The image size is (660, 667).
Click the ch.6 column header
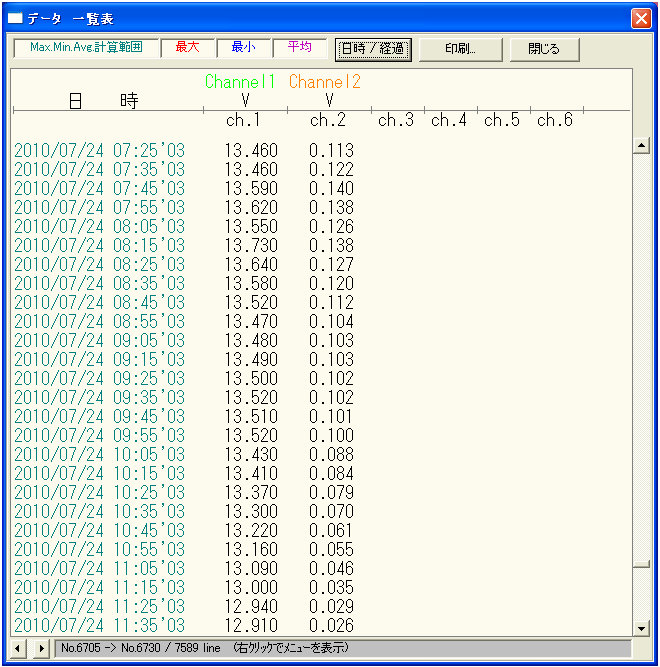(x=555, y=120)
